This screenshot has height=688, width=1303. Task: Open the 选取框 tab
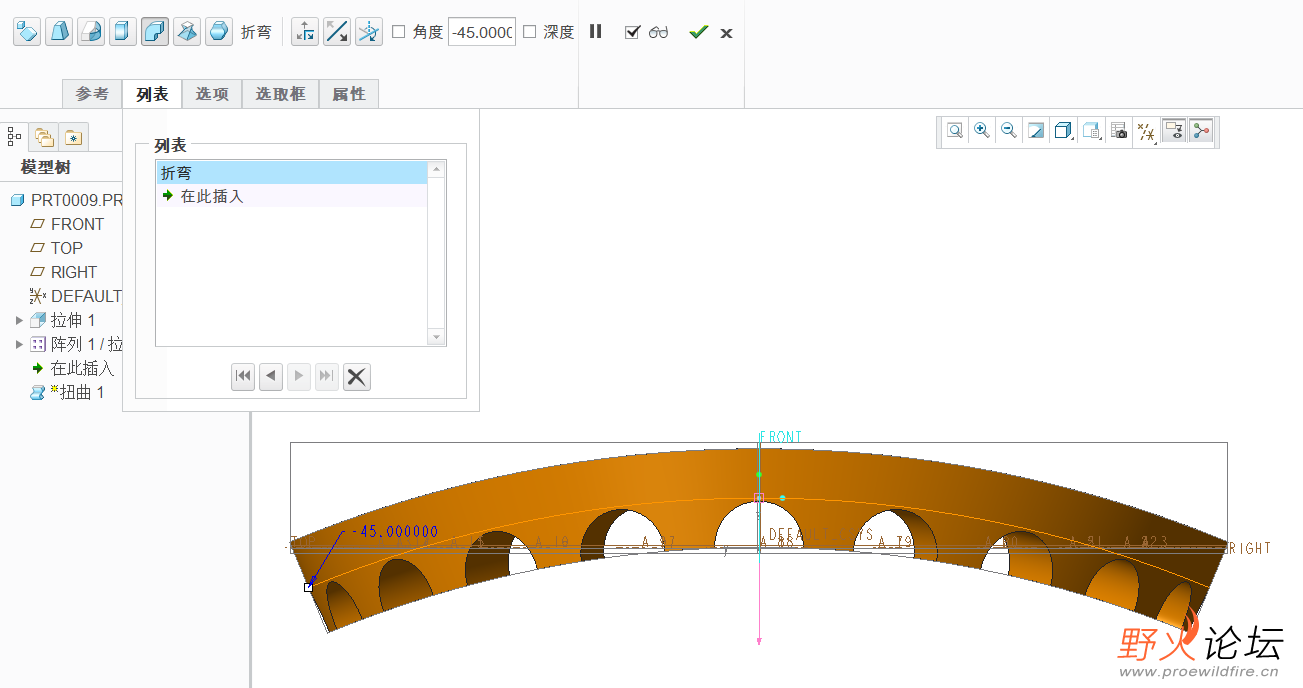coord(280,94)
